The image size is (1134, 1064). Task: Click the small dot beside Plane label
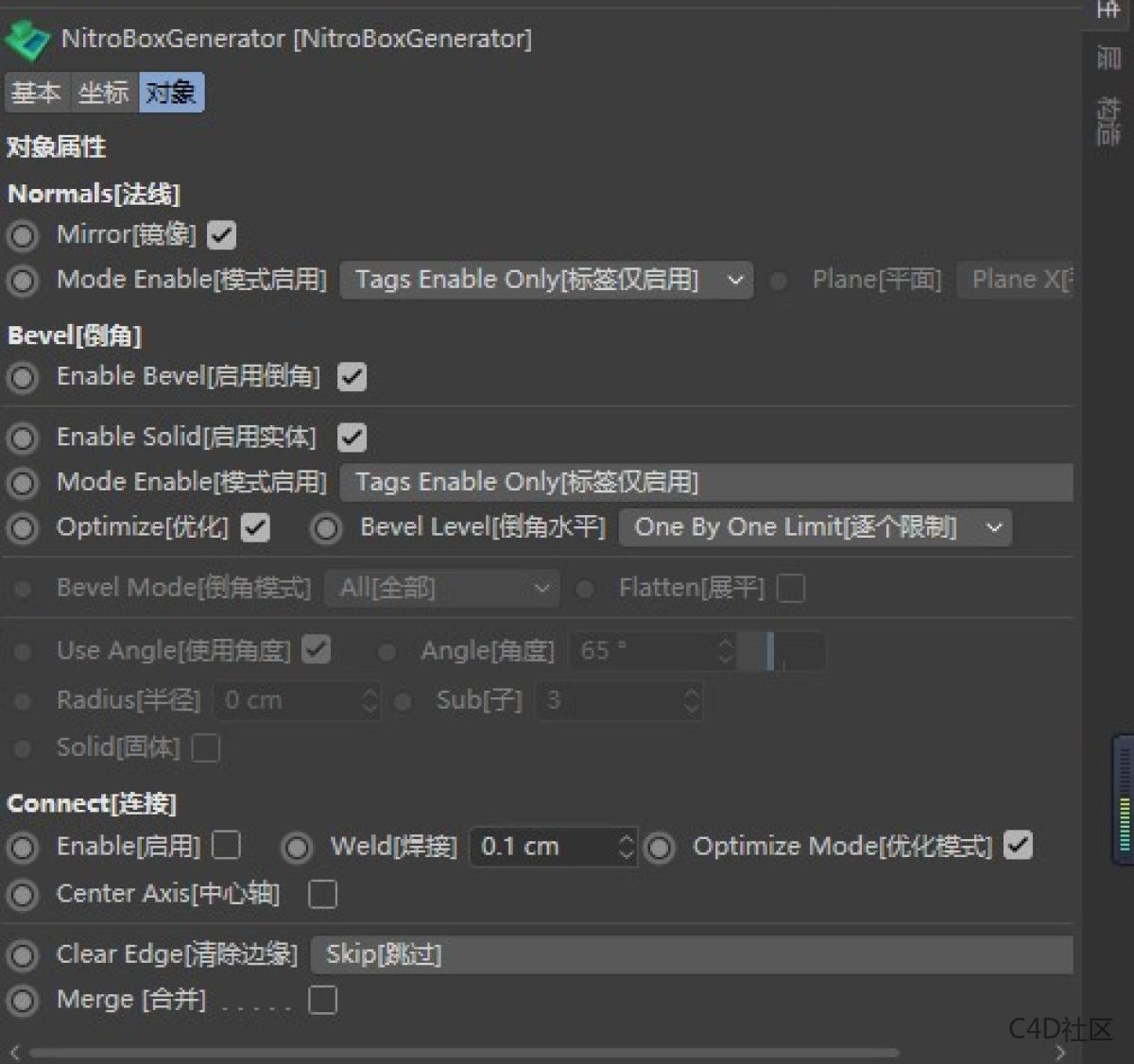click(780, 281)
